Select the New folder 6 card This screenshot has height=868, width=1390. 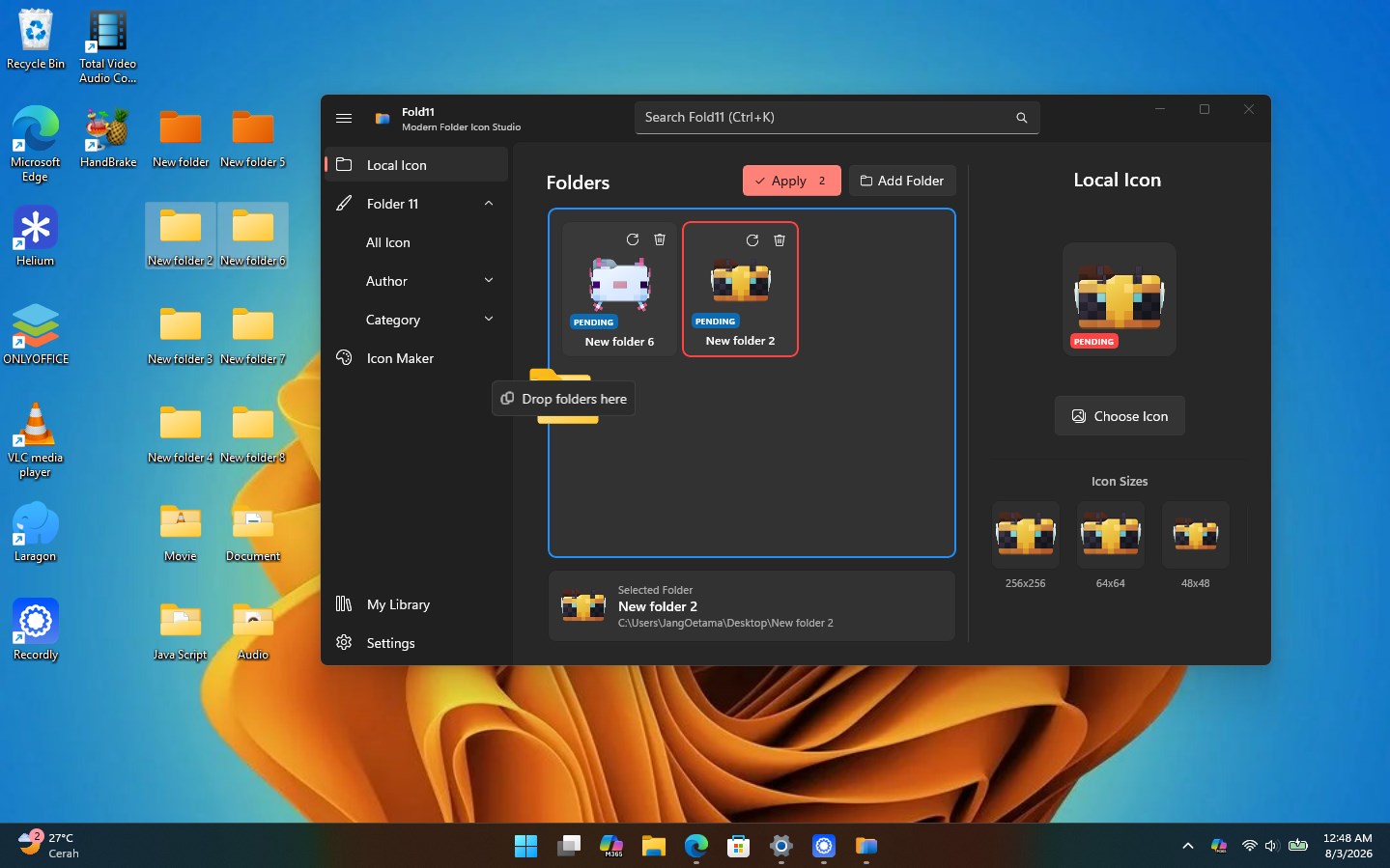tap(620, 290)
